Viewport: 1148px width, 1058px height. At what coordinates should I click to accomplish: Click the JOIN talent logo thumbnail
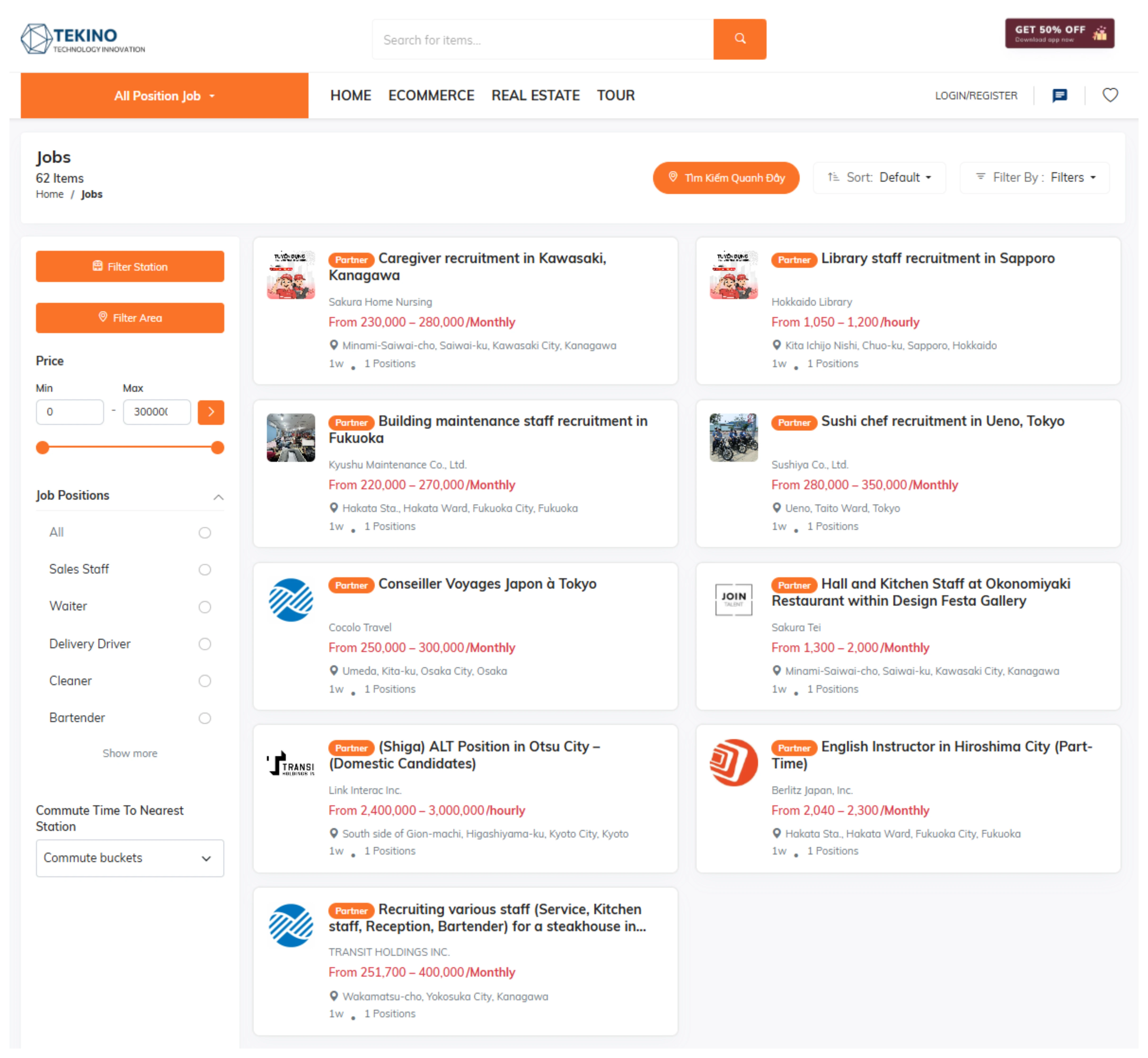click(733, 600)
